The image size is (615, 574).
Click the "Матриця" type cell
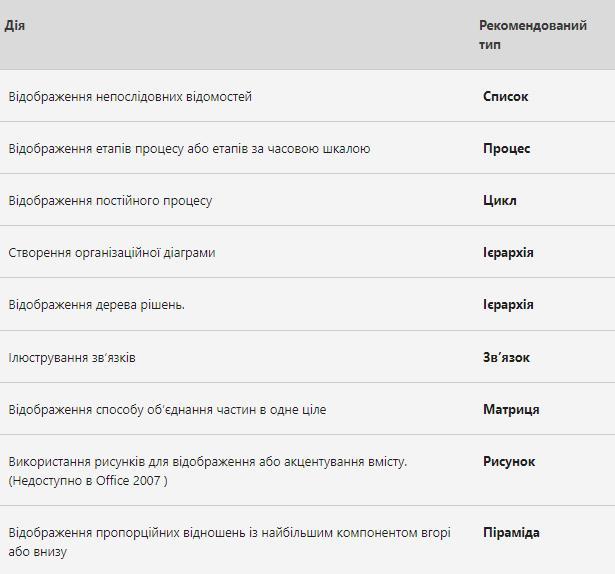click(511, 410)
